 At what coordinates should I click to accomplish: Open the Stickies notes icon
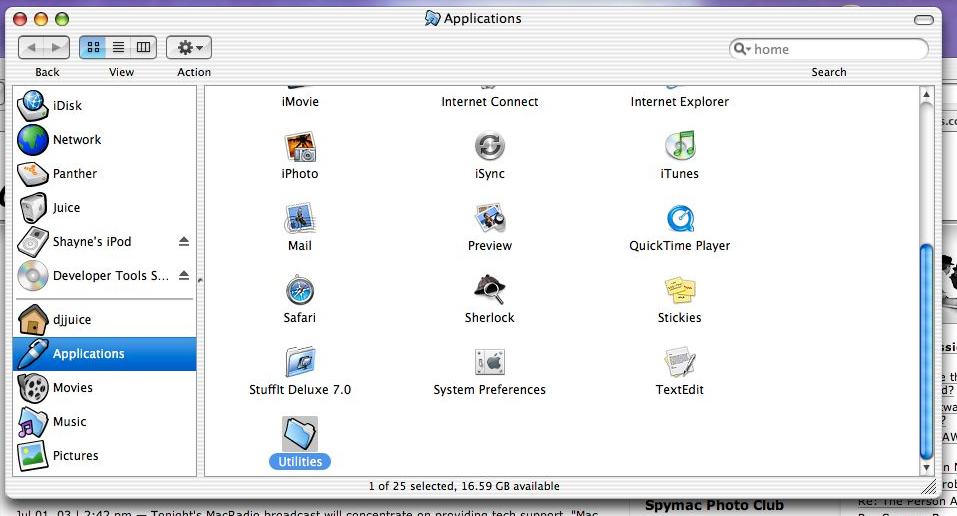click(680, 290)
